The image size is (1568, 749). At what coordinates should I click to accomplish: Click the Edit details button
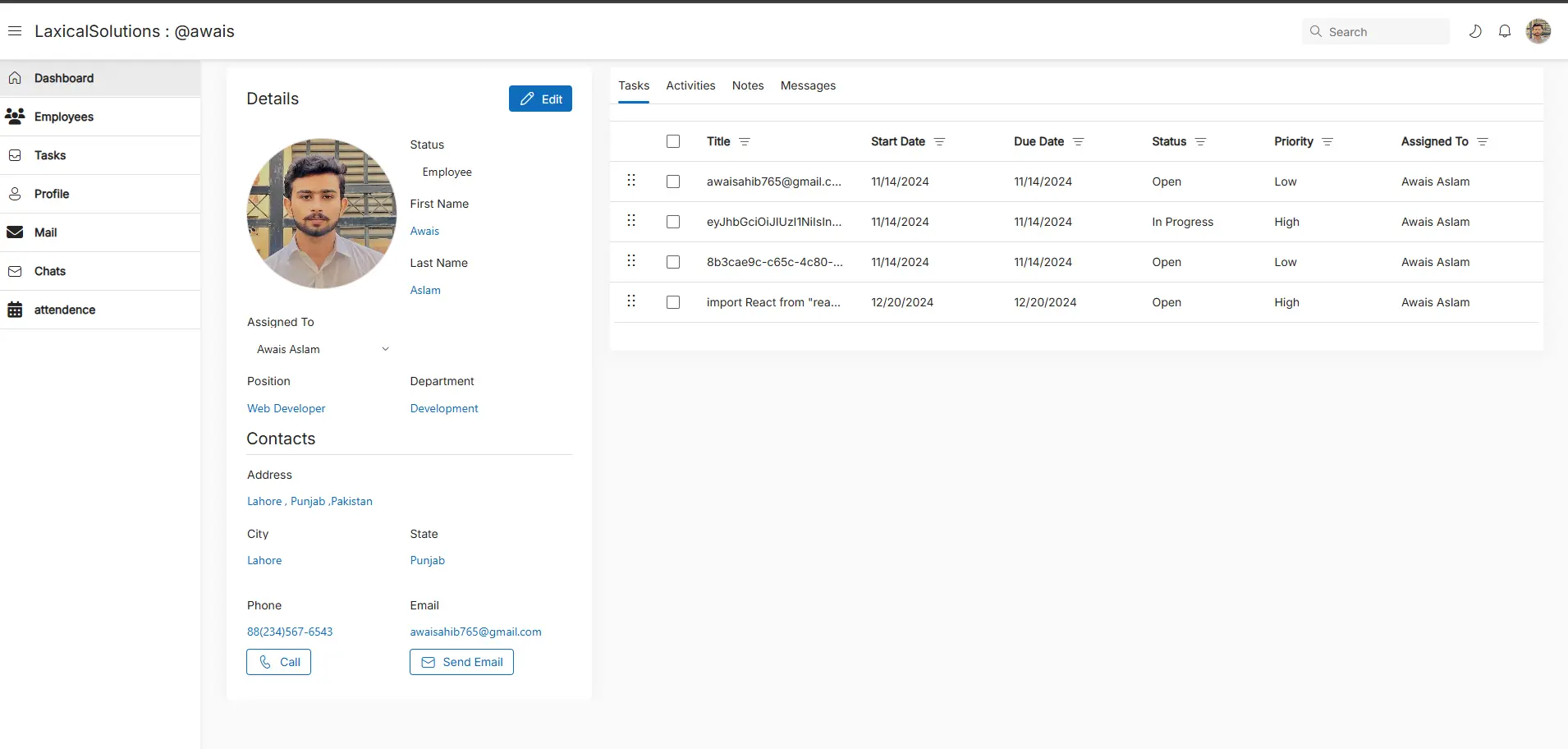point(540,98)
